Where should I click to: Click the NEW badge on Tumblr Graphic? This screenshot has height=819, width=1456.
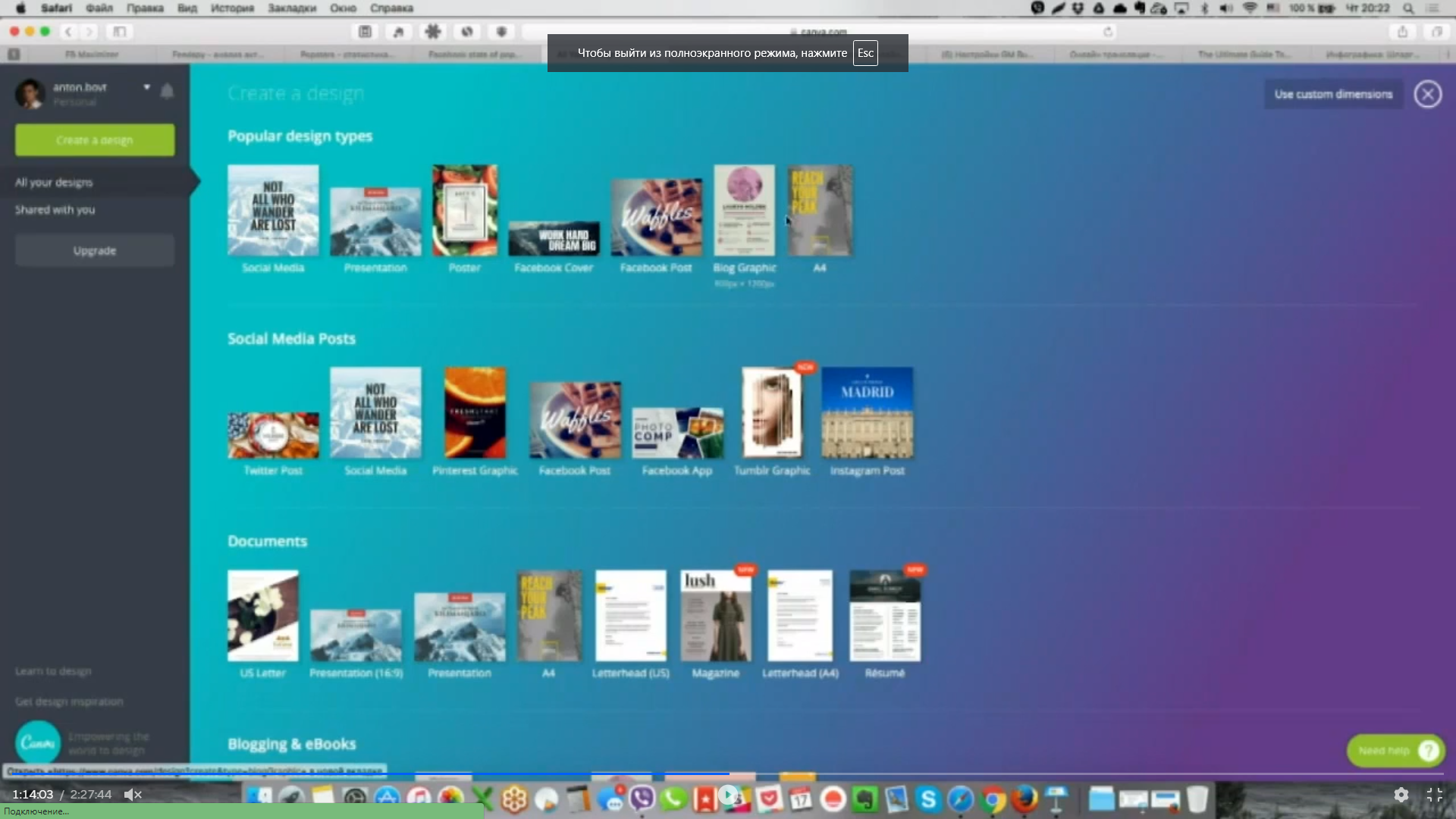click(x=805, y=368)
